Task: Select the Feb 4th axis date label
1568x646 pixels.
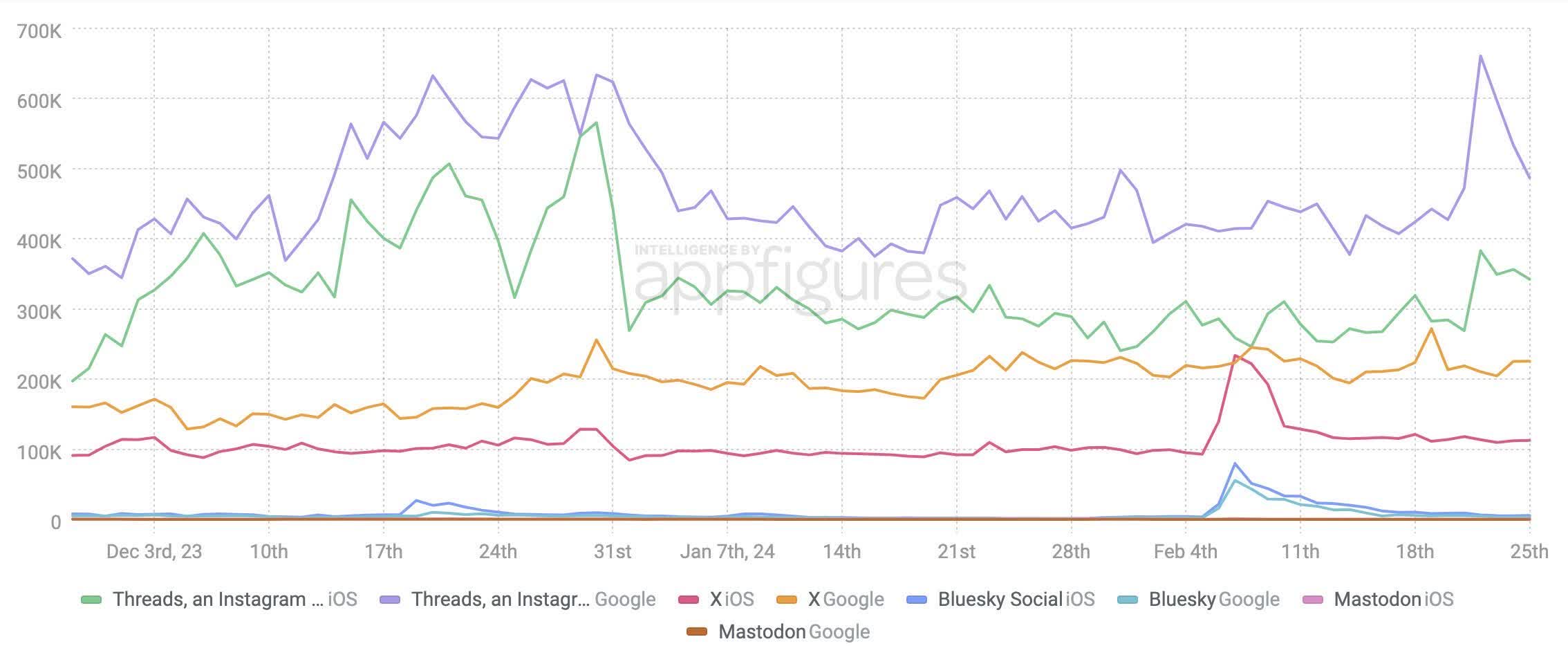Action: (x=1186, y=552)
